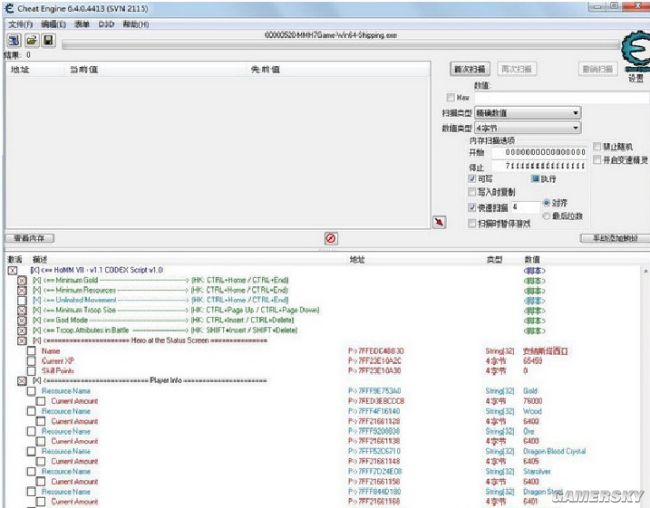This screenshot has height=508, width=650.
Task: Open the scan type dropdown
Action: (x=528, y=113)
